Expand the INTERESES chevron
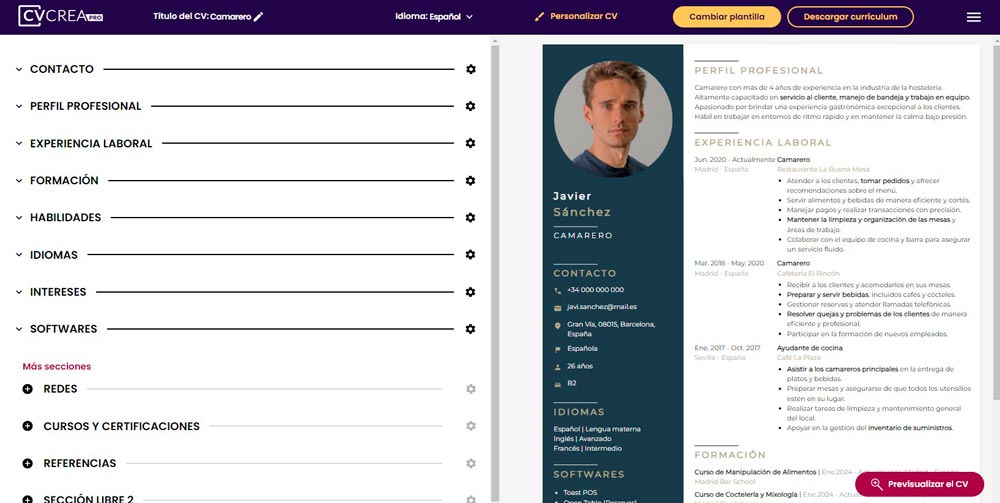 click(x=19, y=292)
